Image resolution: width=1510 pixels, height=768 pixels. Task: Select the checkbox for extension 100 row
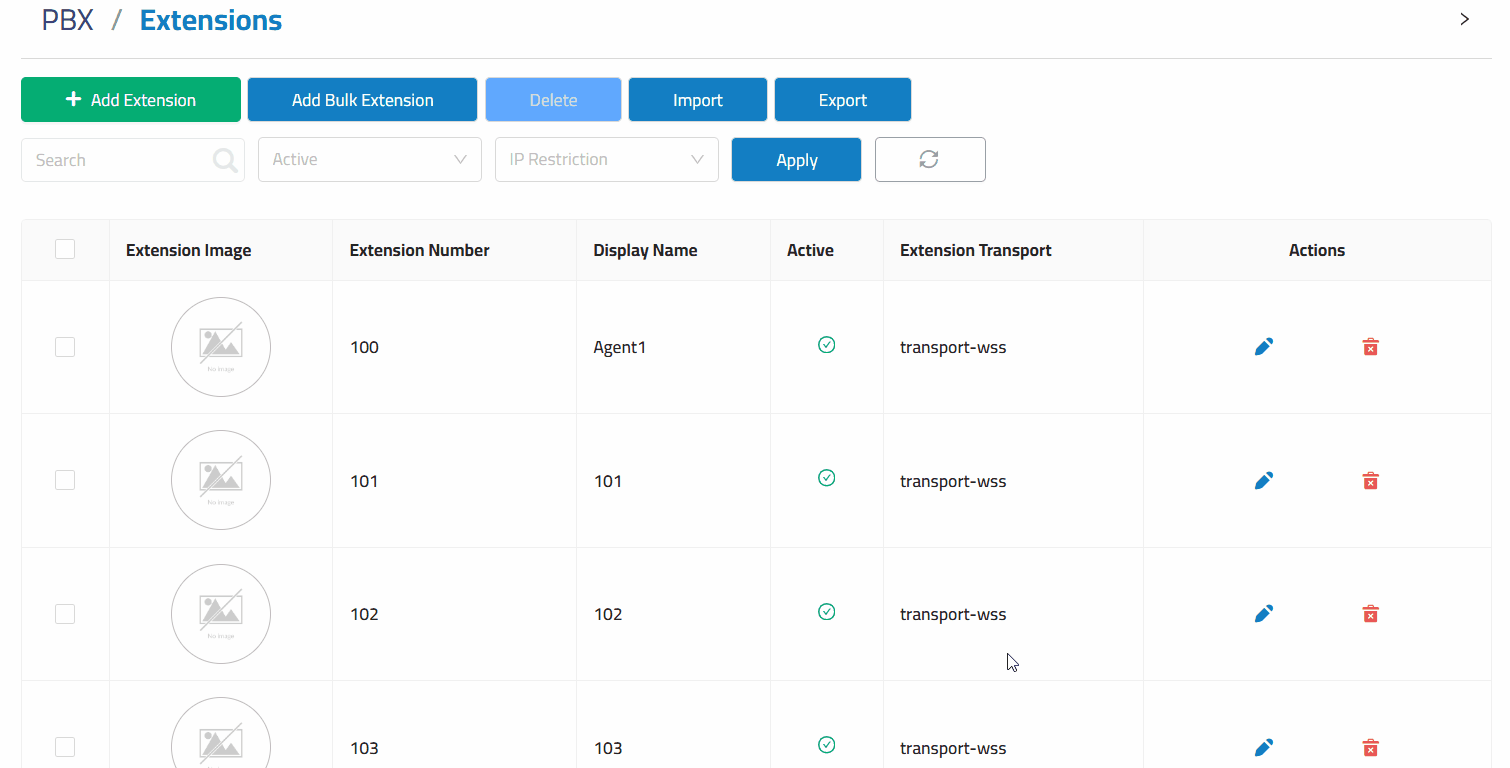65,347
